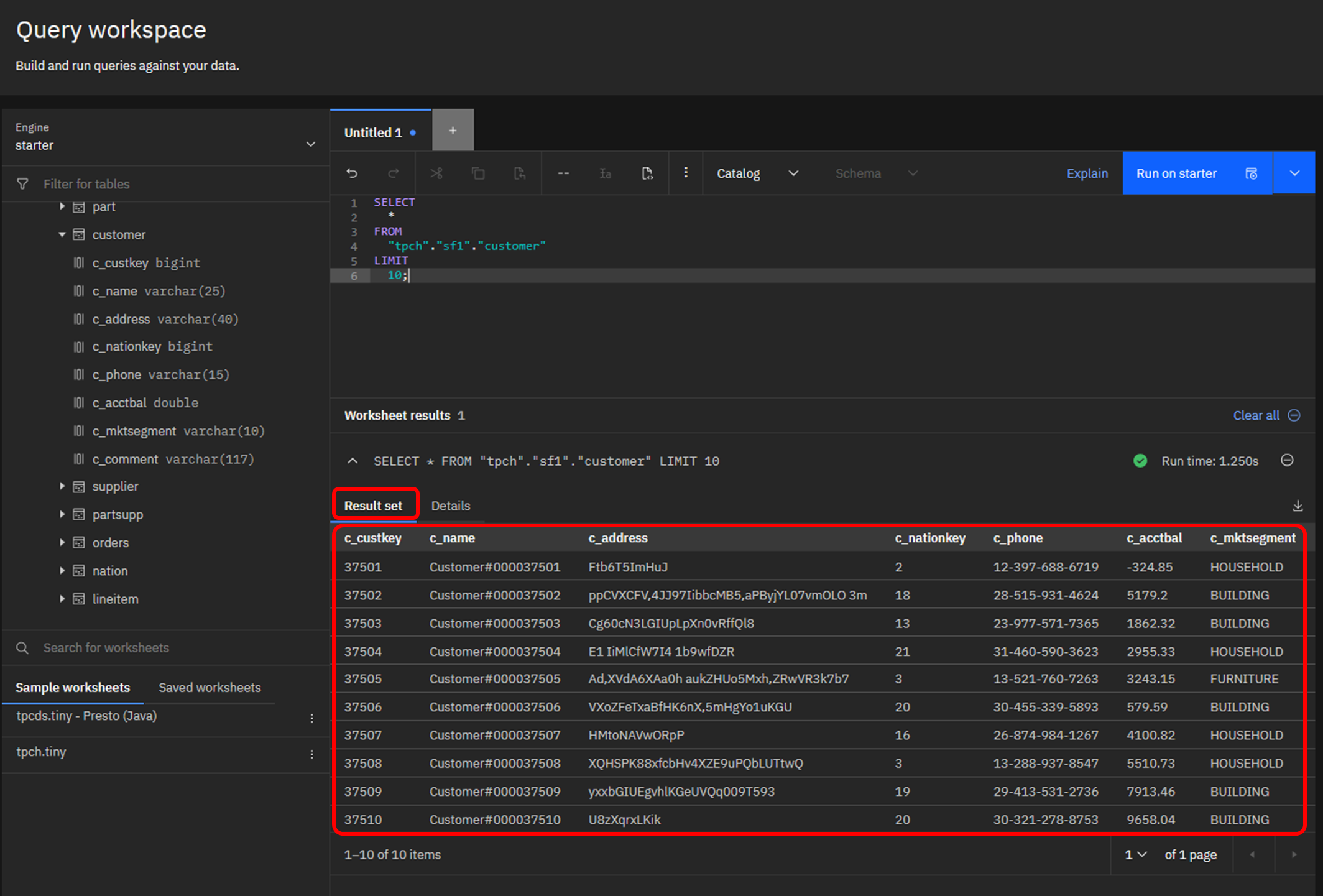1323x896 pixels.
Task: Click the filter funnel icon for tables
Action: [x=22, y=184]
